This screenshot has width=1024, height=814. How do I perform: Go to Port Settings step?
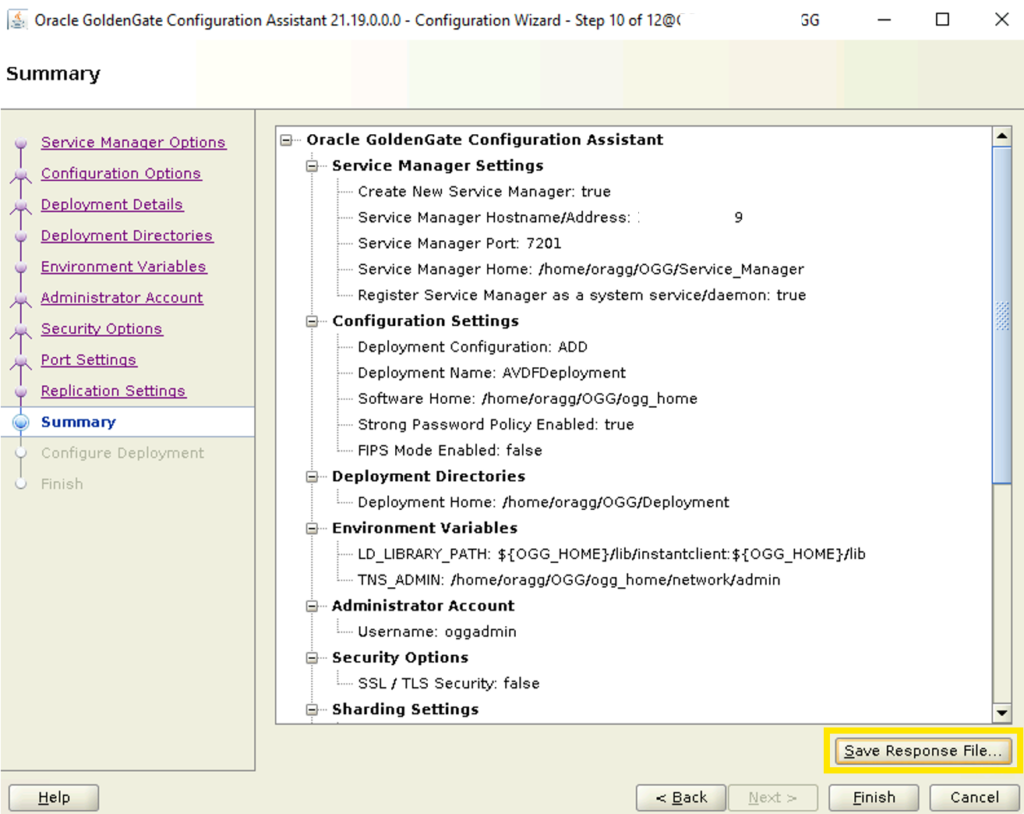click(x=88, y=360)
